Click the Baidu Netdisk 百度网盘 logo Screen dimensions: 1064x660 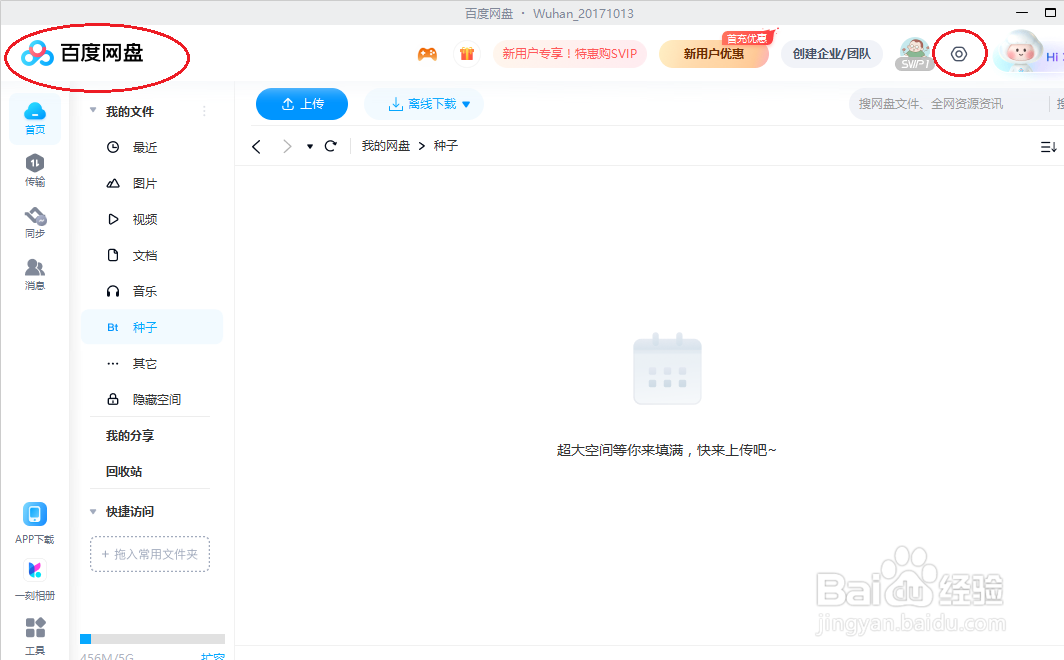coord(82,53)
